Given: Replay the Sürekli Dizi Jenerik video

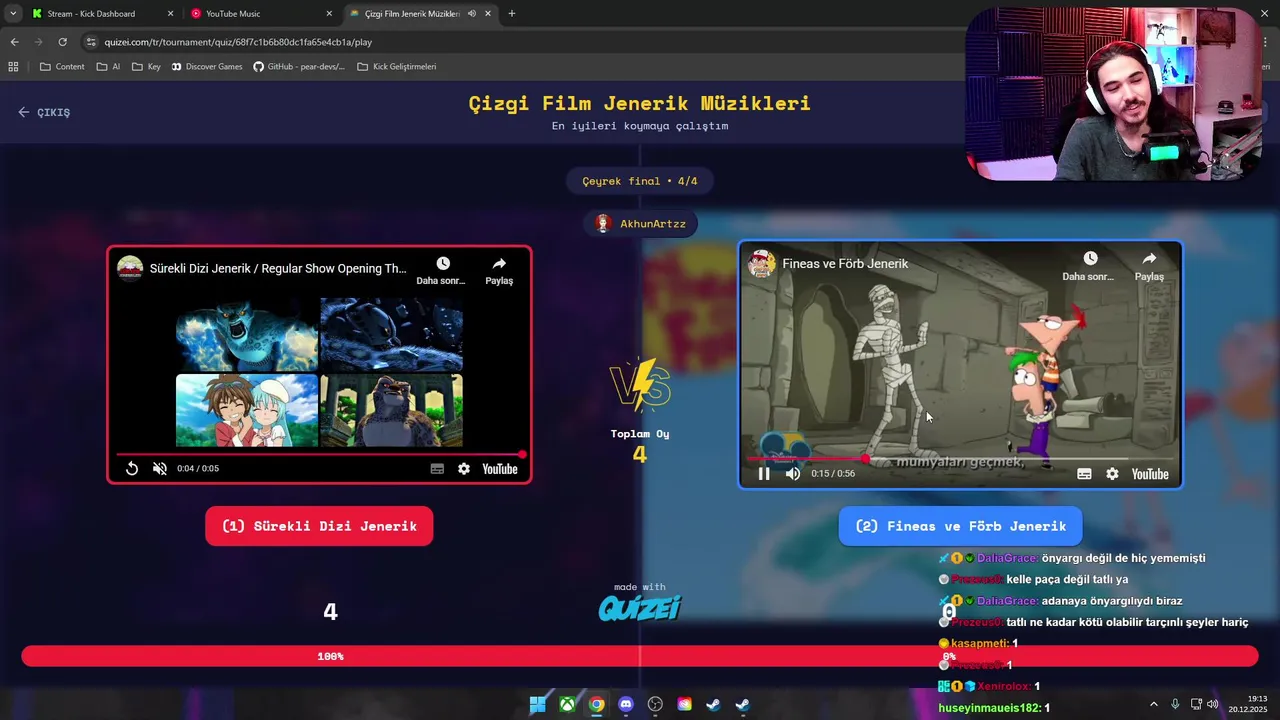Looking at the screenshot, I should tap(132, 468).
